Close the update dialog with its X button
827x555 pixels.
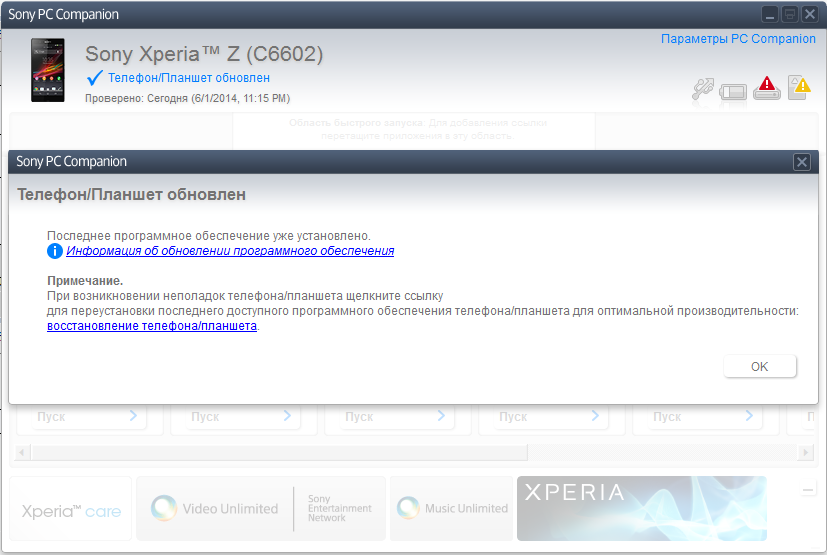pyautogui.click(x=802, y=162)
